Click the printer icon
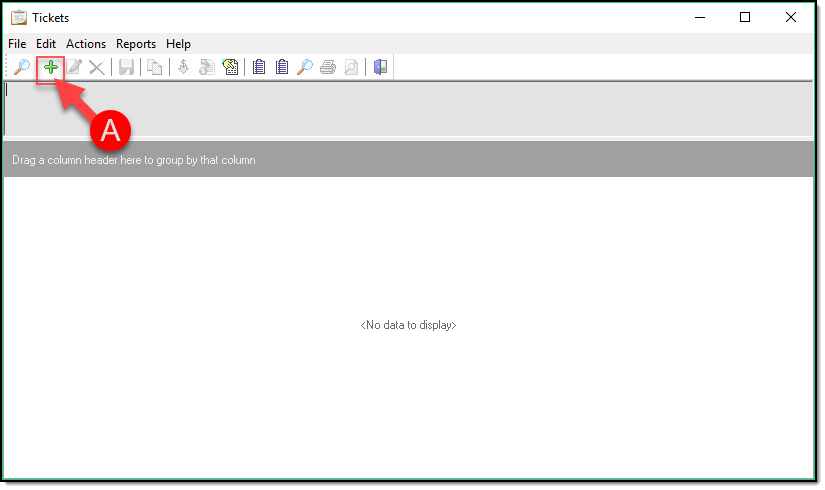 click(328, 67)
